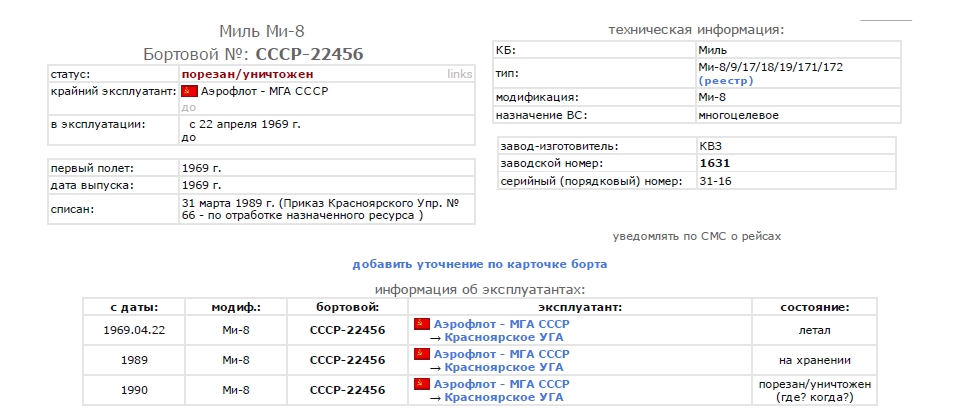This screenshot has width=962, height=420.
Task: Open Аэрофлот - МГА СССР in 1990 row
Action: click(501, 384)
